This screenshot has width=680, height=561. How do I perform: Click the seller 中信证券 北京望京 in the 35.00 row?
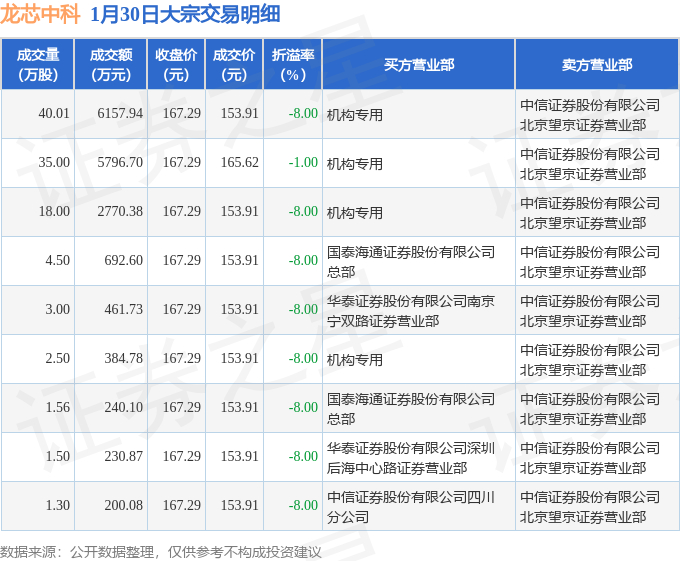(x=590, y=164)
